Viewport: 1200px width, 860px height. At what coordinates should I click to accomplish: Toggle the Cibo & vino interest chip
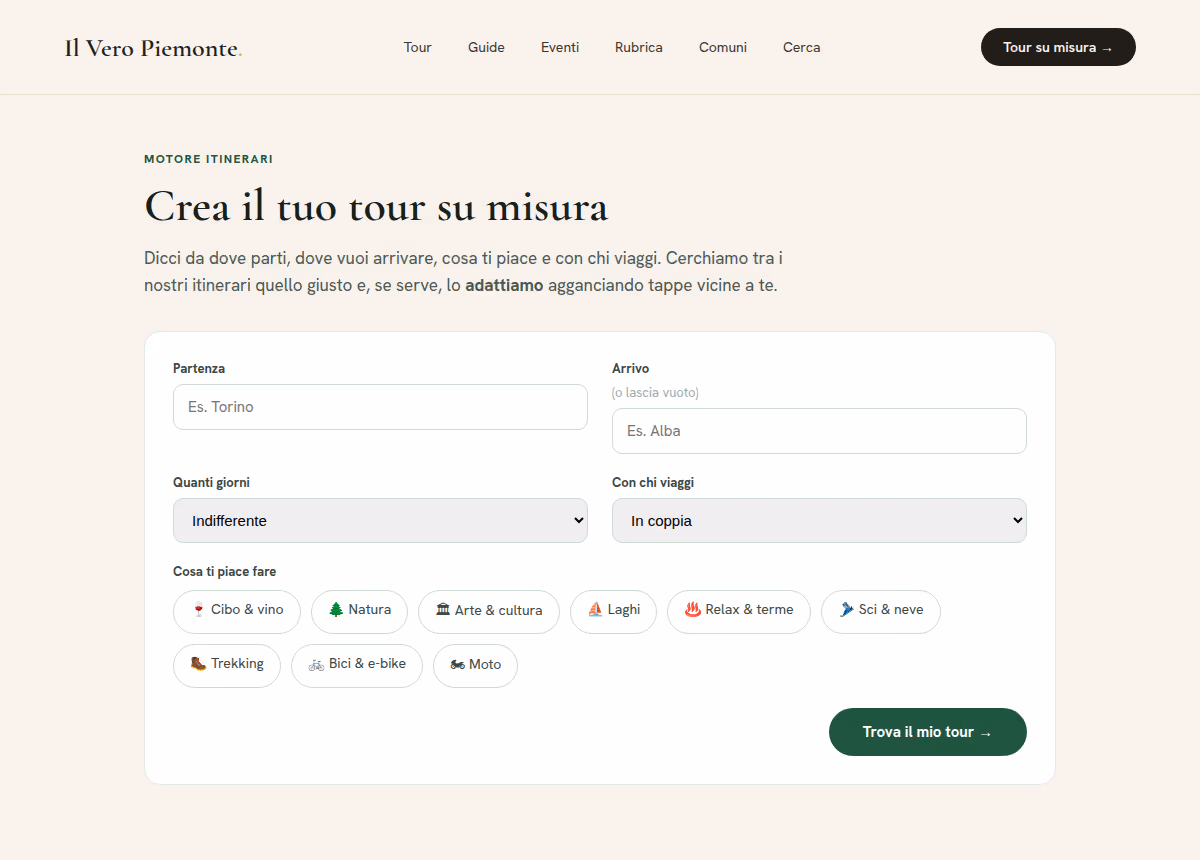tap(237, 611)
